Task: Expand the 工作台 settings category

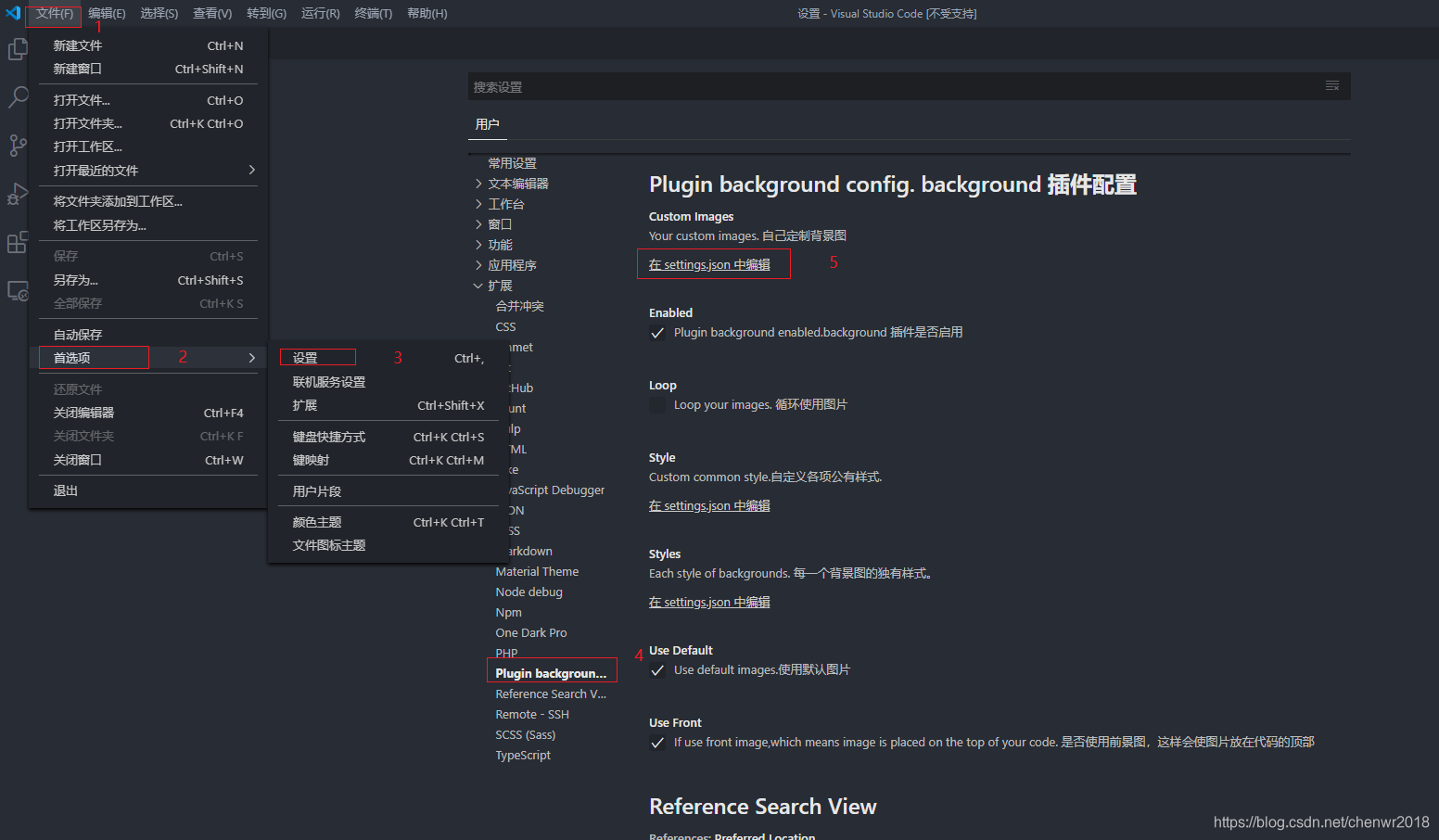Action: click(478, 204)
